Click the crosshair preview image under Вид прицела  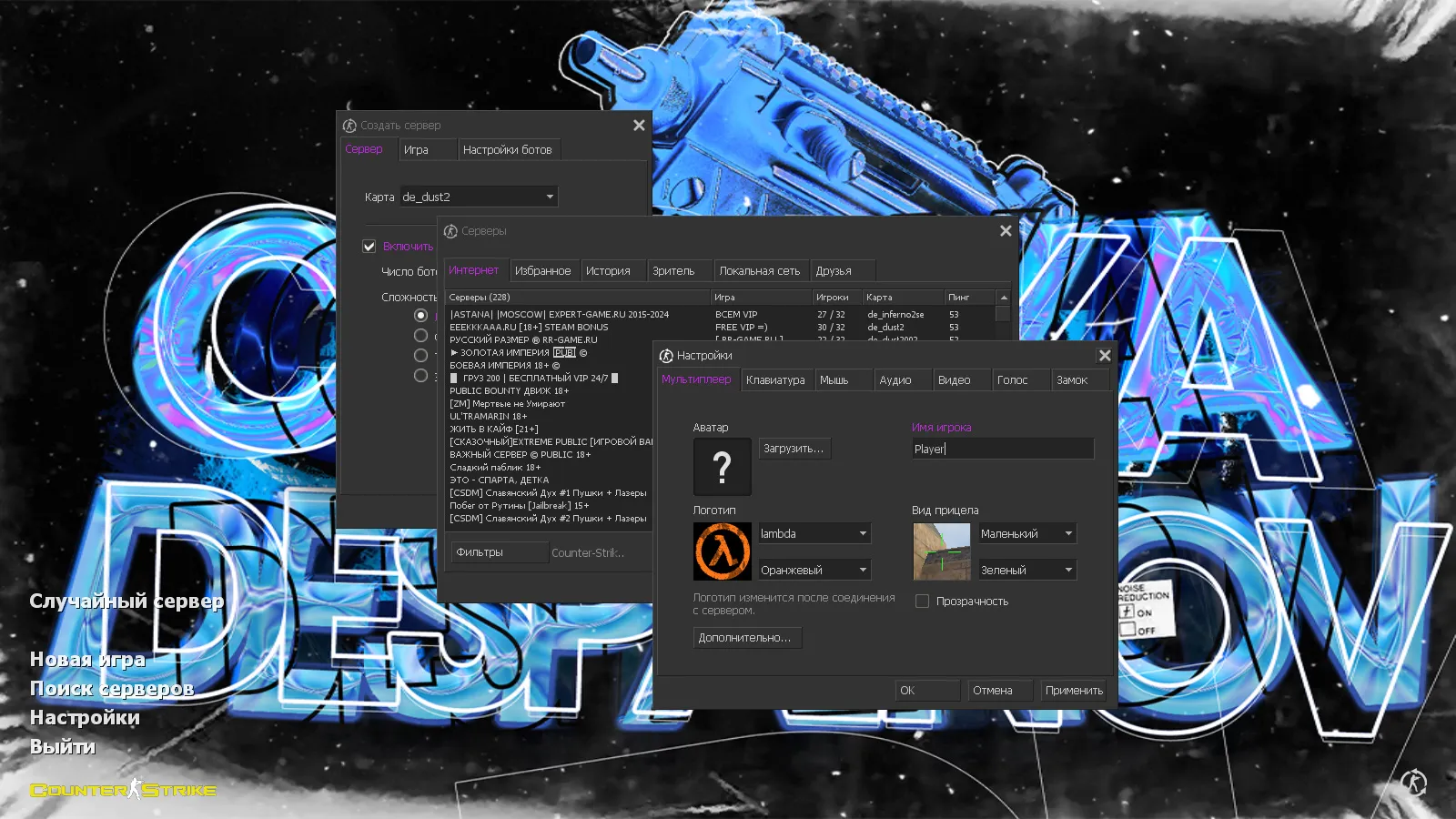[940, 551]
